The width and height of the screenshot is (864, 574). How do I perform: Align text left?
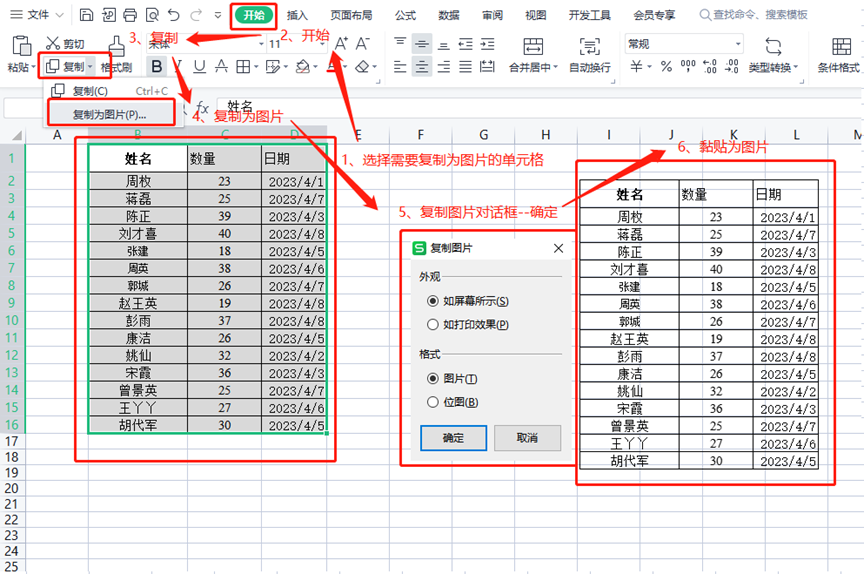click(400, 67)
